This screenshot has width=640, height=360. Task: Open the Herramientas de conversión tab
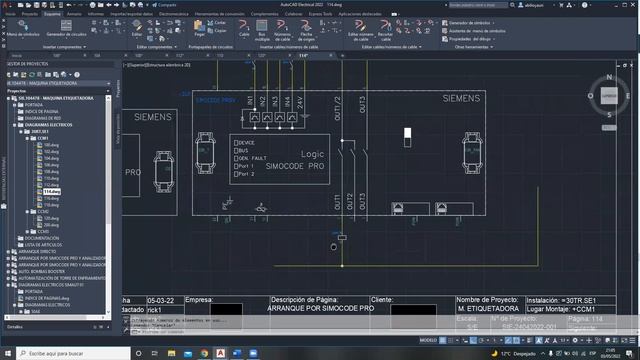[x=220, y=14]
